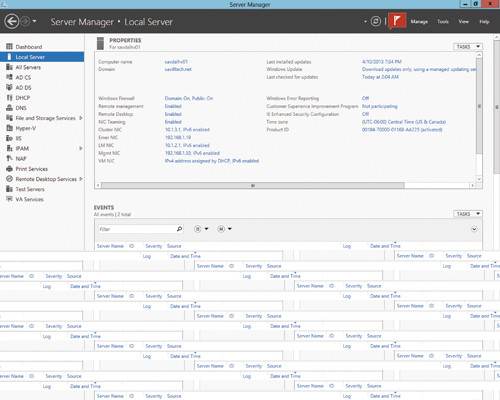Click Windows Error Reporting Off link
The width and height of the screenshot is (500, 400).
(365, 98)
